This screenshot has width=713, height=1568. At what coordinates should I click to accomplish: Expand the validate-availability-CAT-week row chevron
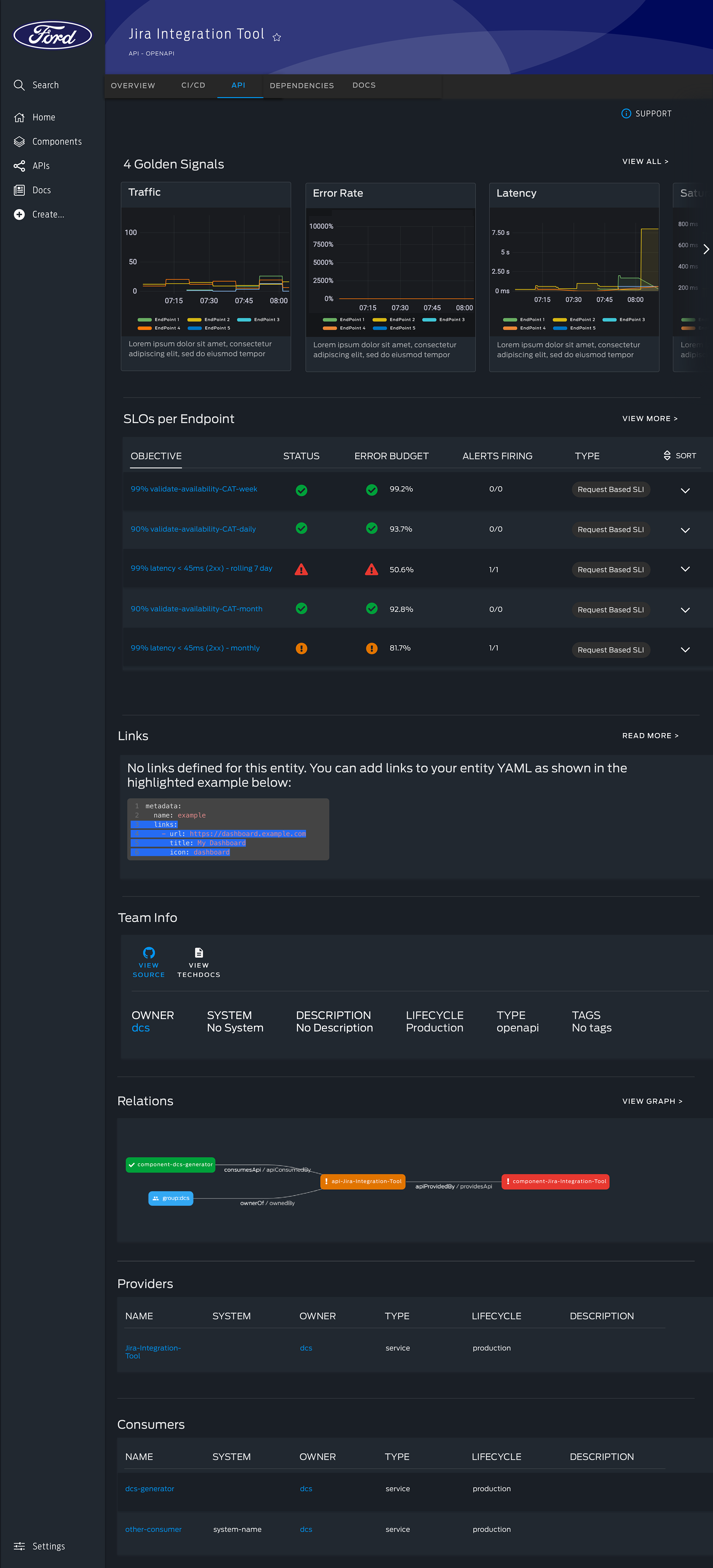(685, 490)
